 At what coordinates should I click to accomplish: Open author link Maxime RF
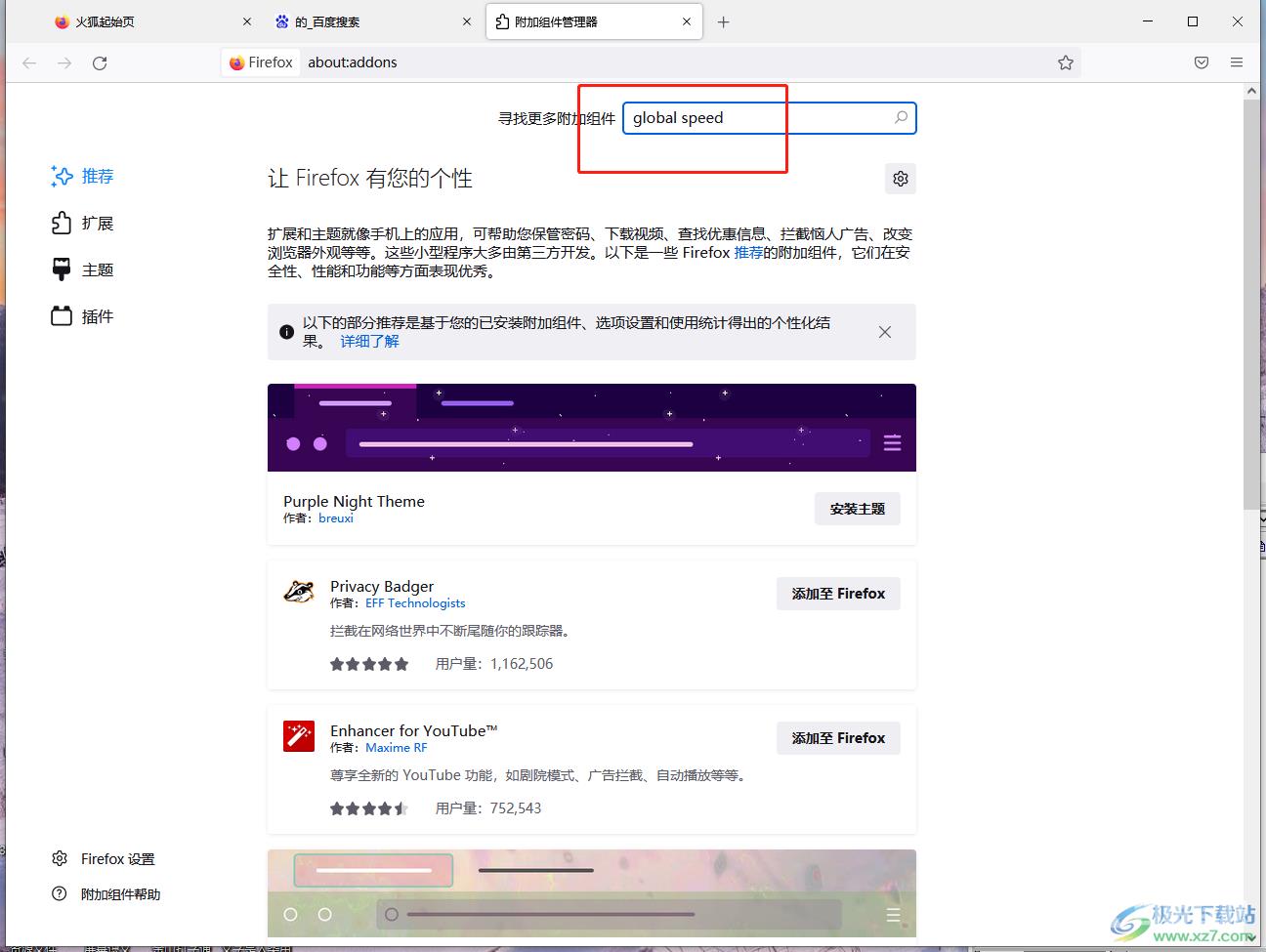pyautogui.click(x=397, y=748)
